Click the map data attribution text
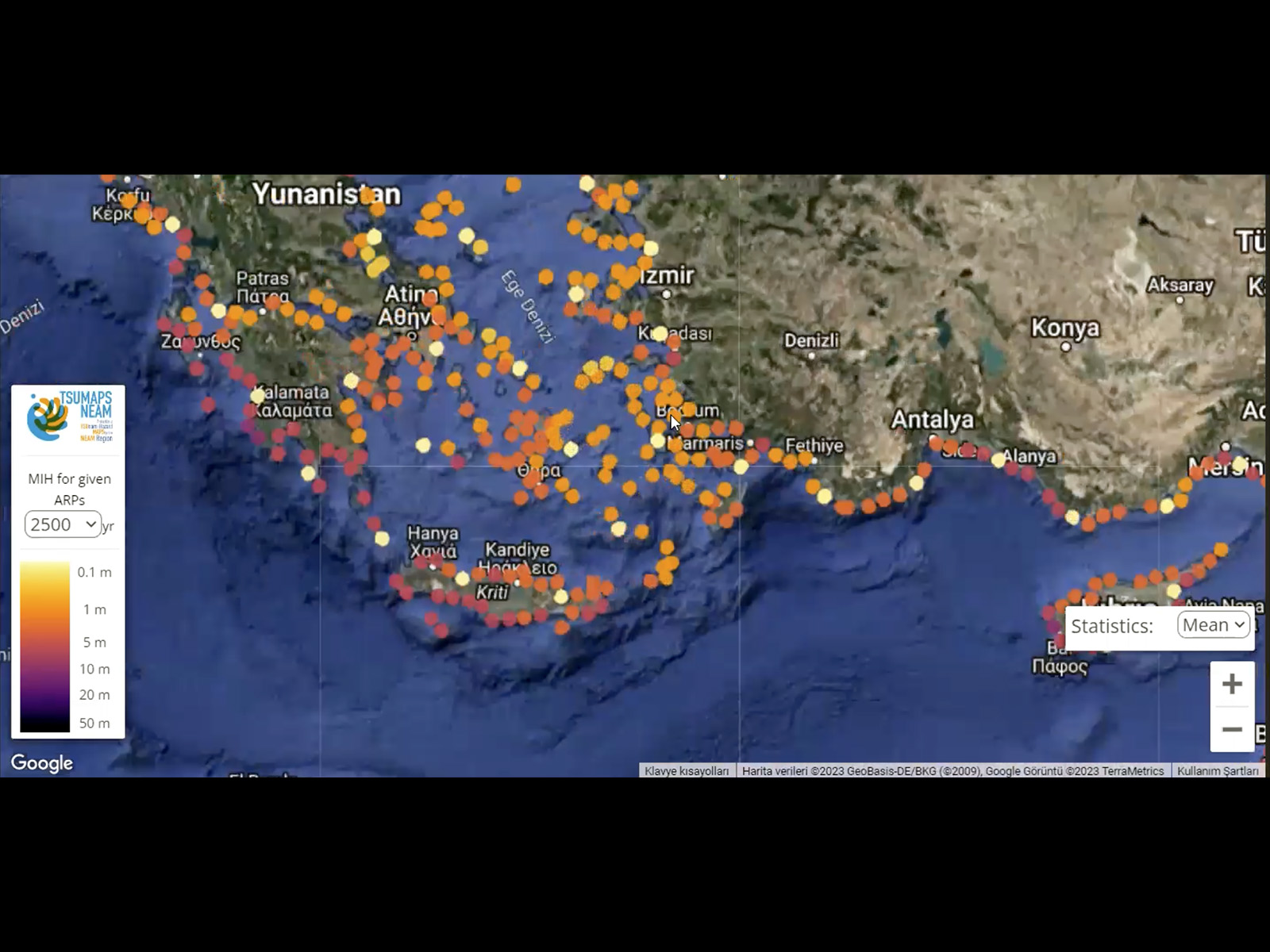The height and width of the screenshot is (952, 1270). point(952,770)
